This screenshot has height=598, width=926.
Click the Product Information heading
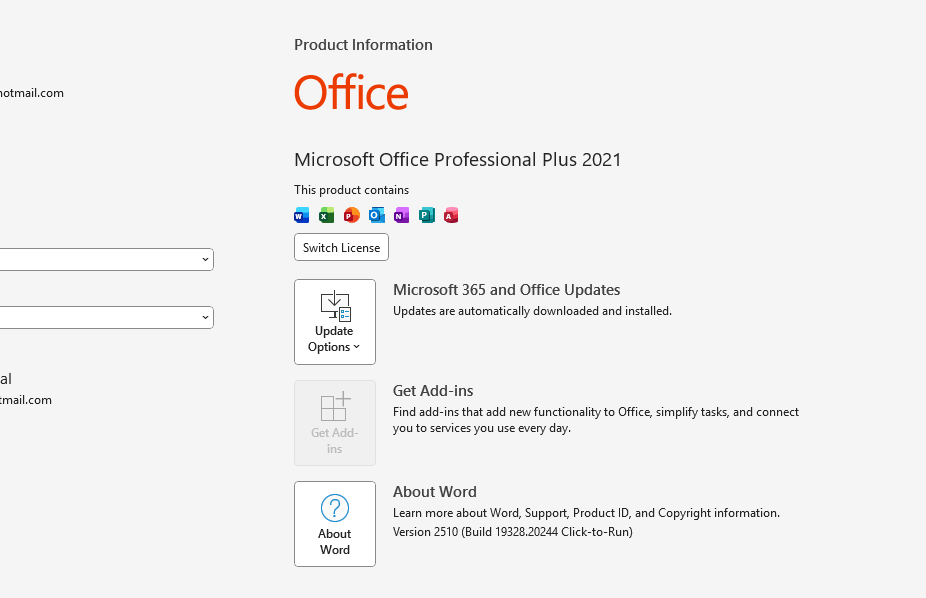(363, 45)
